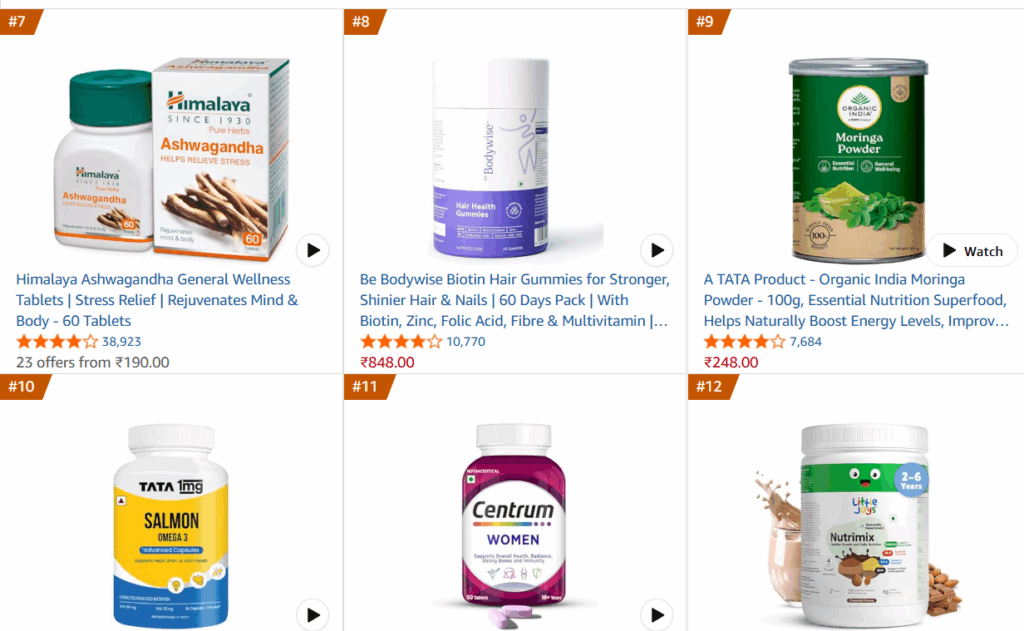1024x631 pixels.
Task: Open Centrum Women bottle image
Action: (513, 523)
